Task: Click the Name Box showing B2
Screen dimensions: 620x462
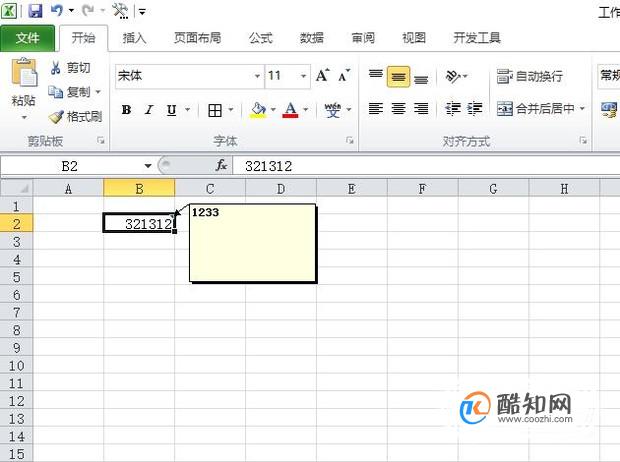Action: [x=71, y=166]
